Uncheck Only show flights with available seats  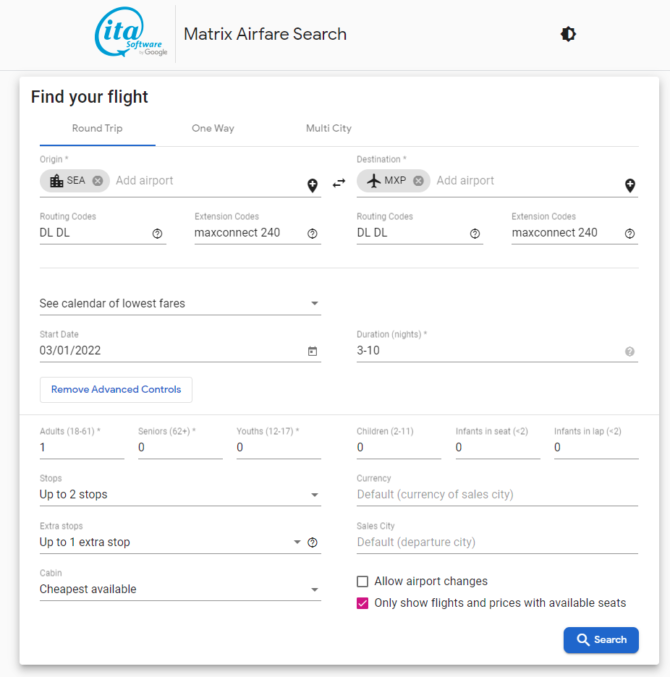pyautogui.click(x=363, y=603)
